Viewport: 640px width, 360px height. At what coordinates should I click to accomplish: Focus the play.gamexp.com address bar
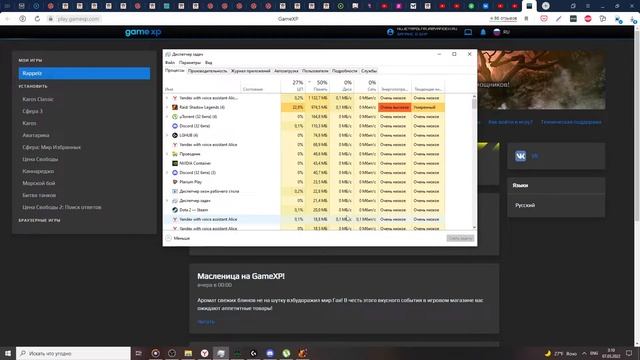(x=78, y=19)
